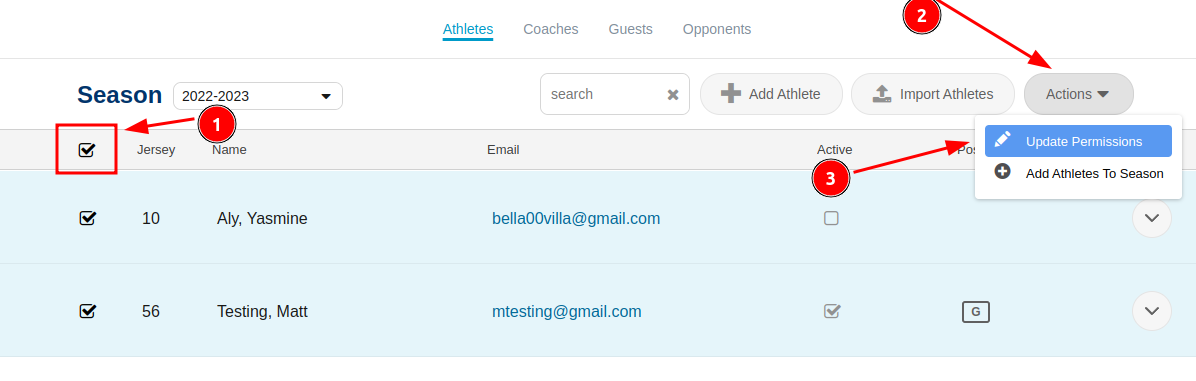Uncheck the row checkbox for Testing, Matt
This screenshot has width=1196, height=381.
click(x=87, y=311)
